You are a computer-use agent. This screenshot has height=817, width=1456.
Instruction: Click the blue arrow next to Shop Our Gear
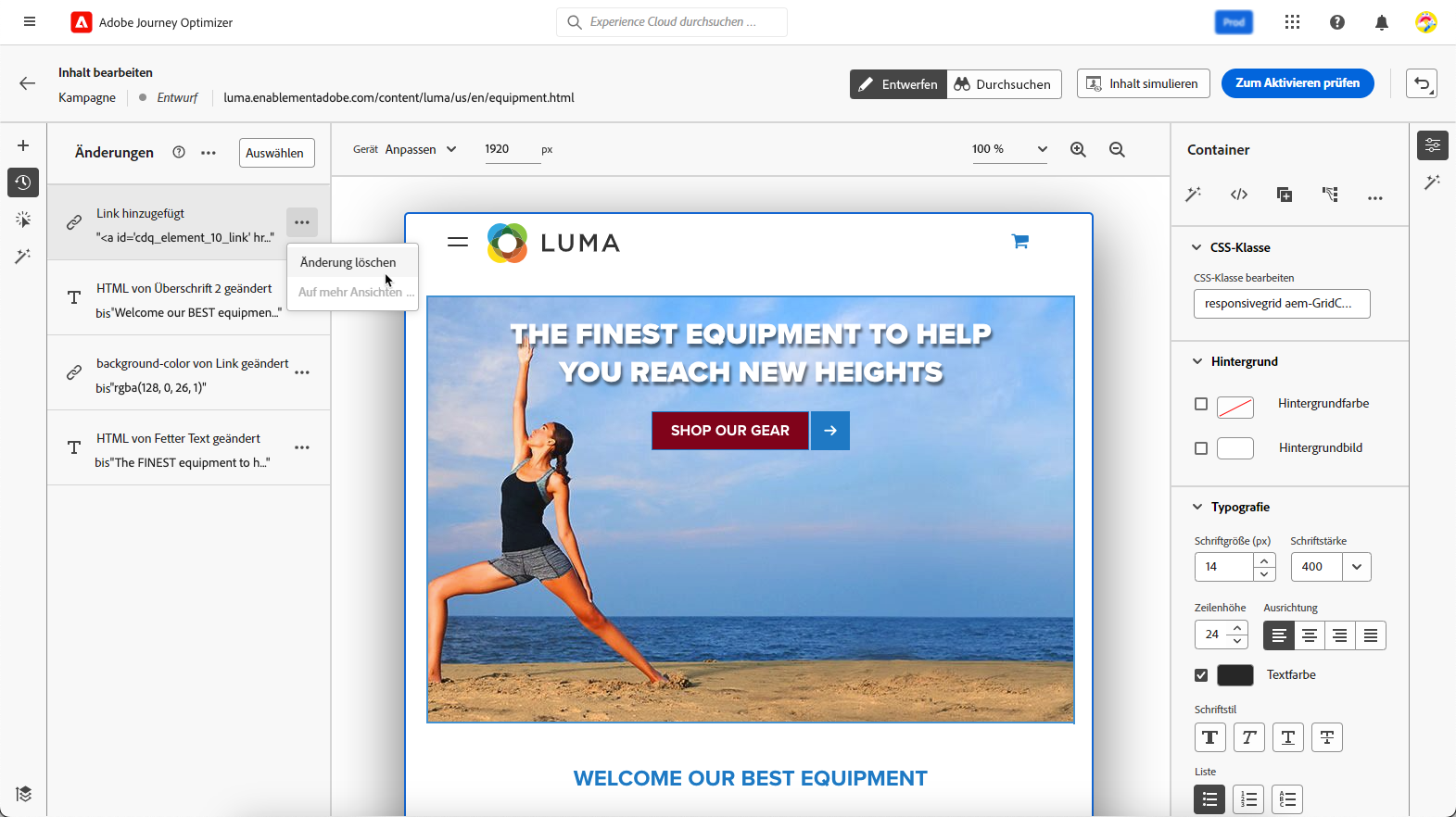pos(830,431)
